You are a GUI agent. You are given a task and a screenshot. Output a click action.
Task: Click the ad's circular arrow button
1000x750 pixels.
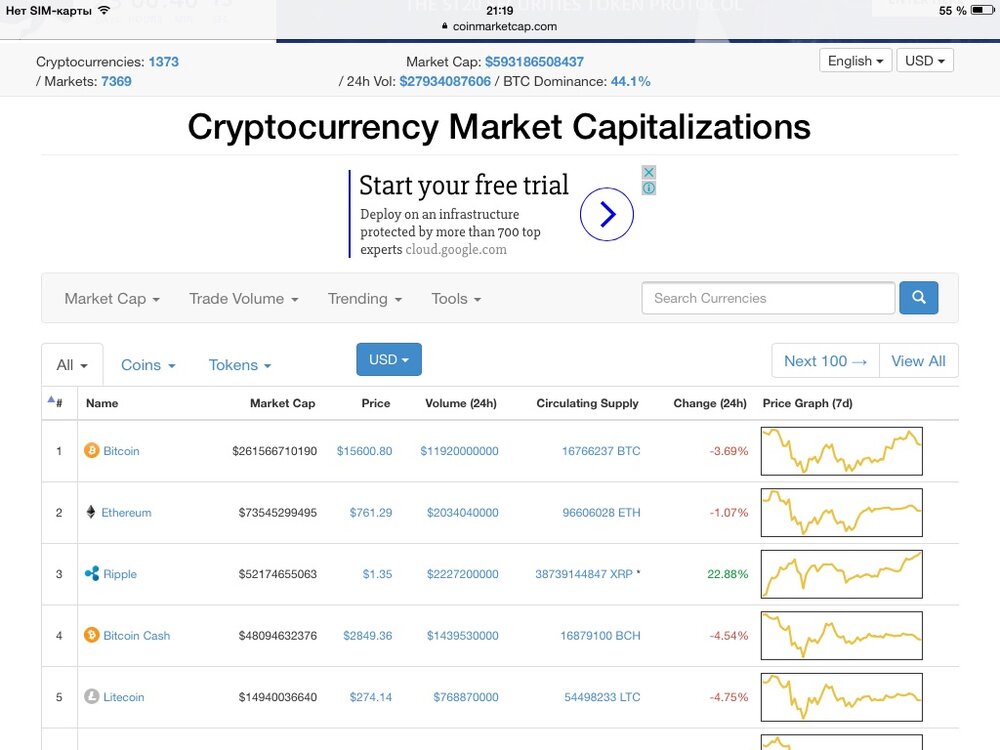pyautogui.click(x=607, y=214)
